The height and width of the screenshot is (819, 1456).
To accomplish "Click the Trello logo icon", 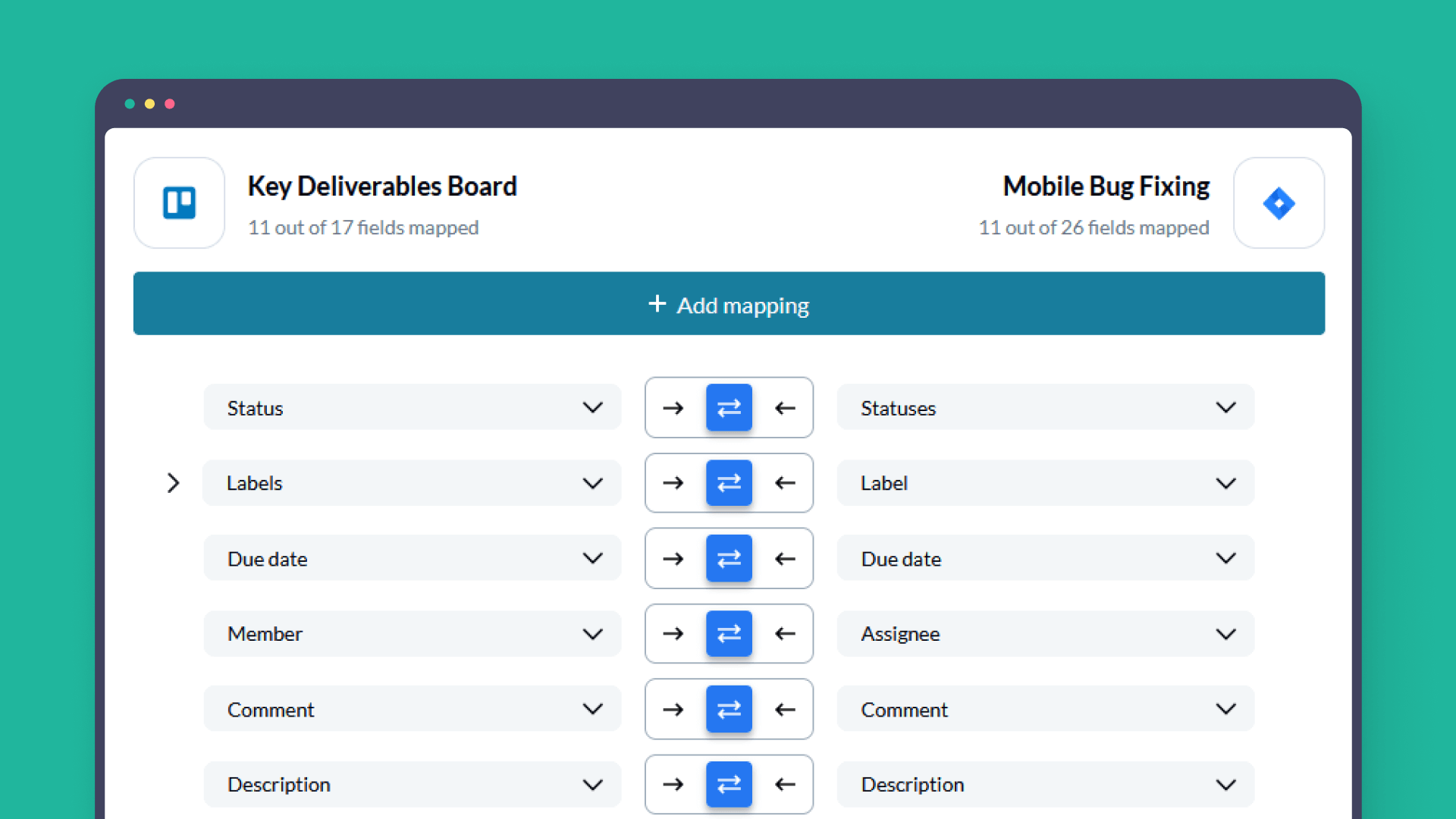I will pos(179,202).
